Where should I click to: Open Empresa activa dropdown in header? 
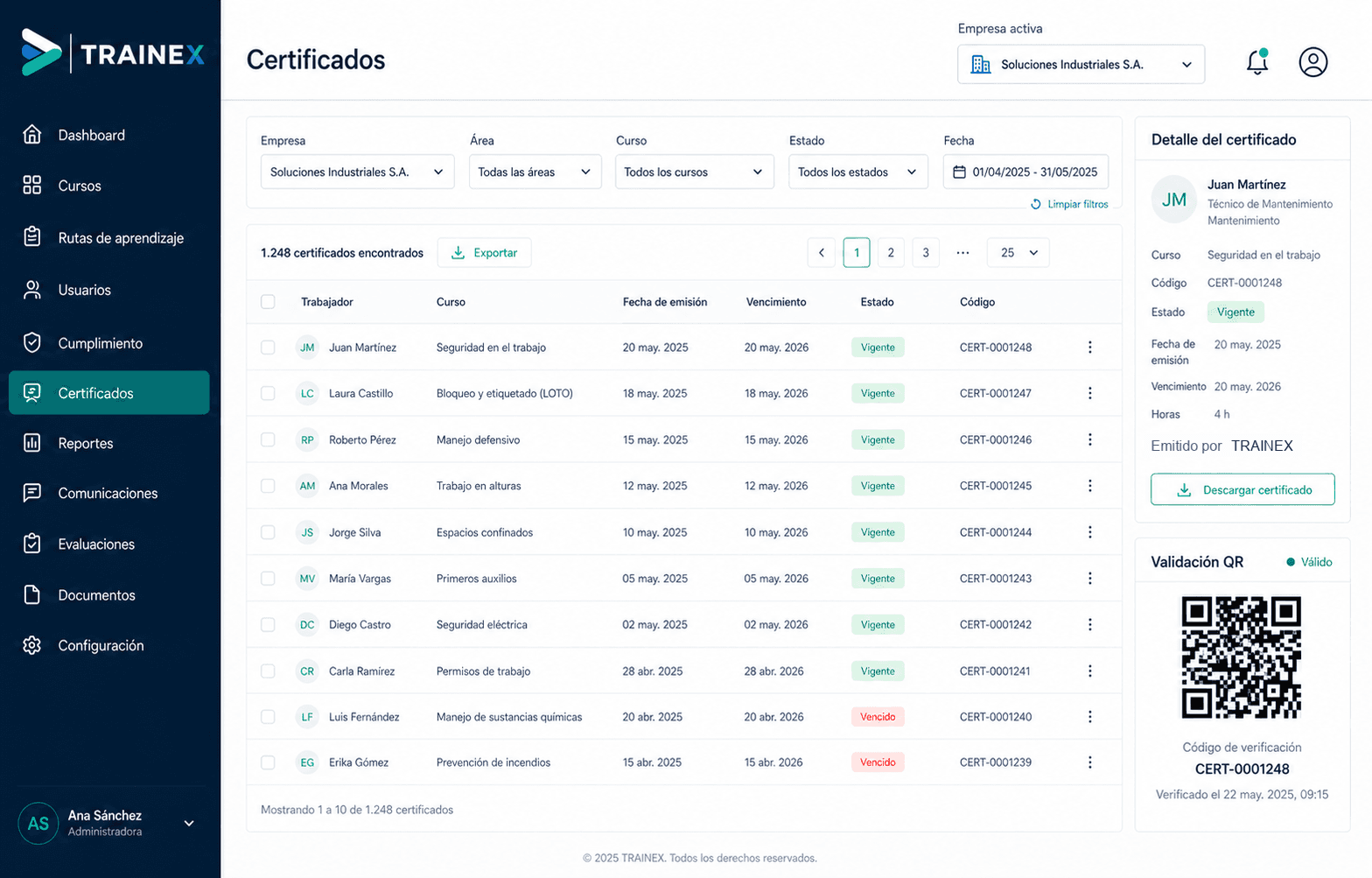pyautogui.click(x=1081, y=65)
